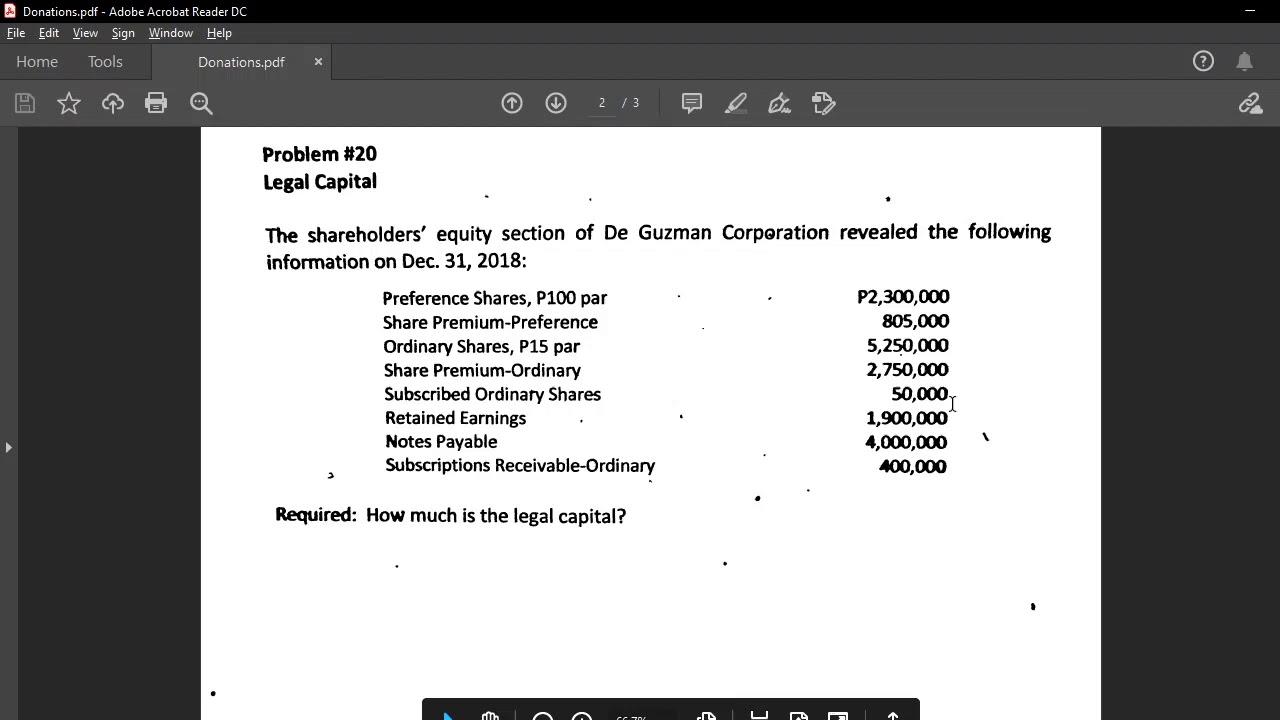Click the total page count '/ 3'
Viewport: 1280px width, 720px height.
631,103
